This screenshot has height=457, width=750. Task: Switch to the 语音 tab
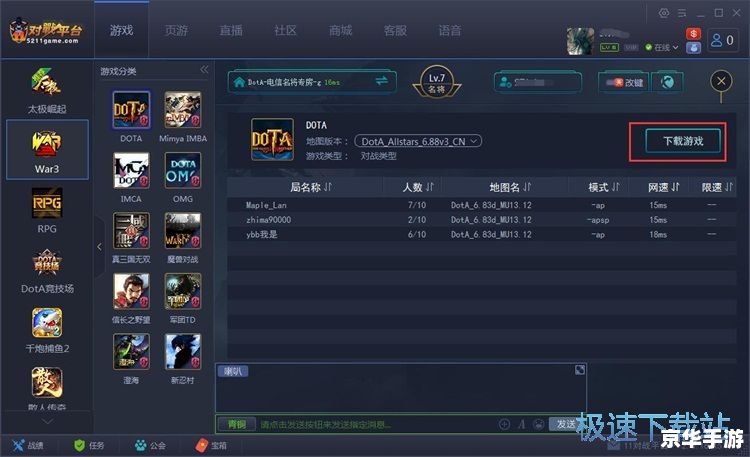pyautogui.click(x=450, y=30)
